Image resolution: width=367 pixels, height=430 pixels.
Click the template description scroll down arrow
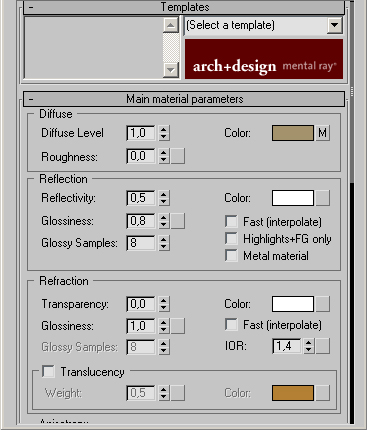click(x=171, y=70)
